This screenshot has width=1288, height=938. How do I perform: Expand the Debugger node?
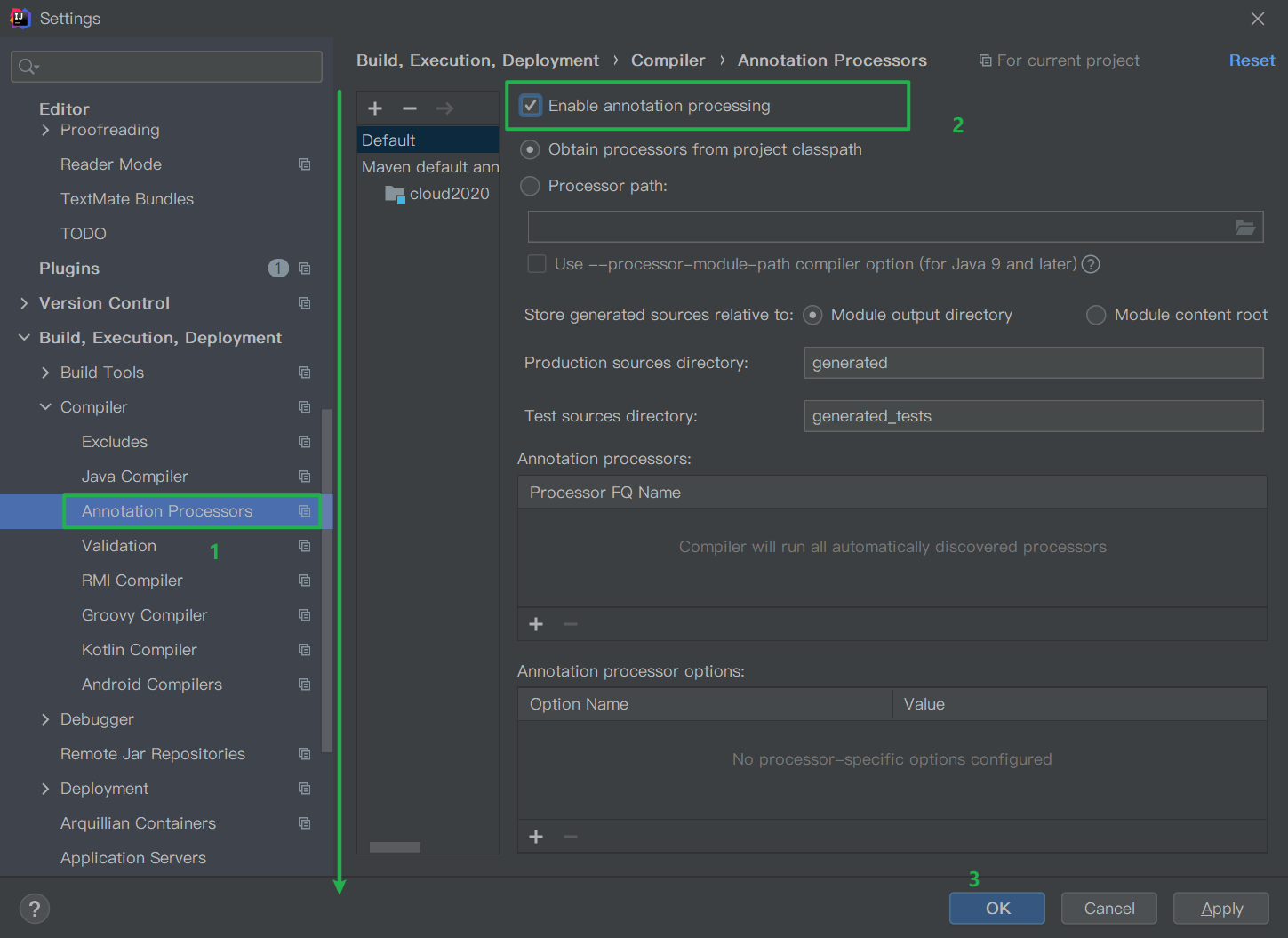click(45, 719)
